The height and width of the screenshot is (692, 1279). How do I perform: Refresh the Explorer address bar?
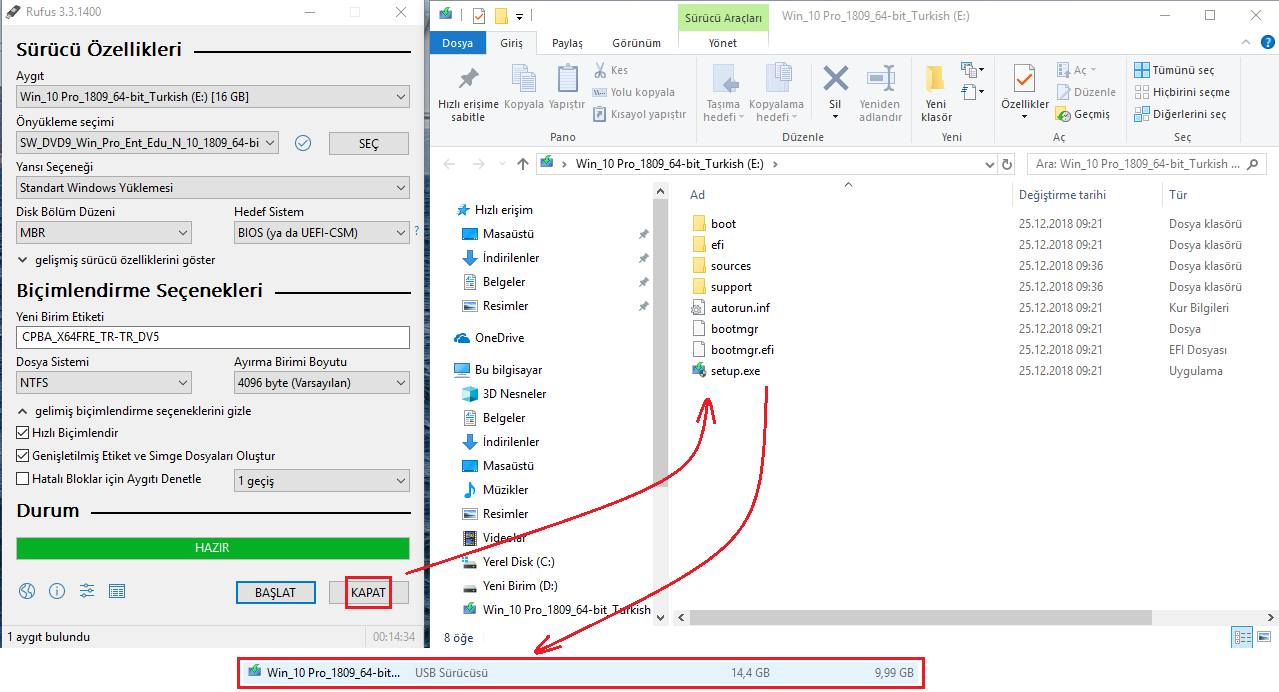[1008, 164]
